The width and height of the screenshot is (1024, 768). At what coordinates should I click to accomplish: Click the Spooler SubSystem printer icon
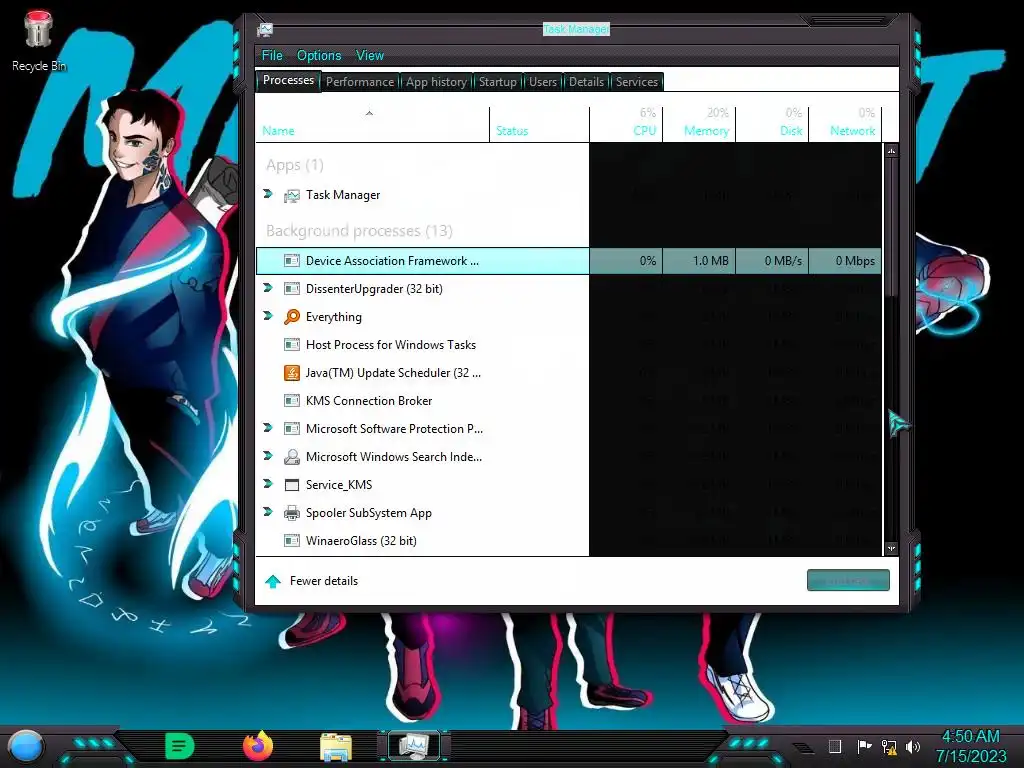(x=291, y=513)
